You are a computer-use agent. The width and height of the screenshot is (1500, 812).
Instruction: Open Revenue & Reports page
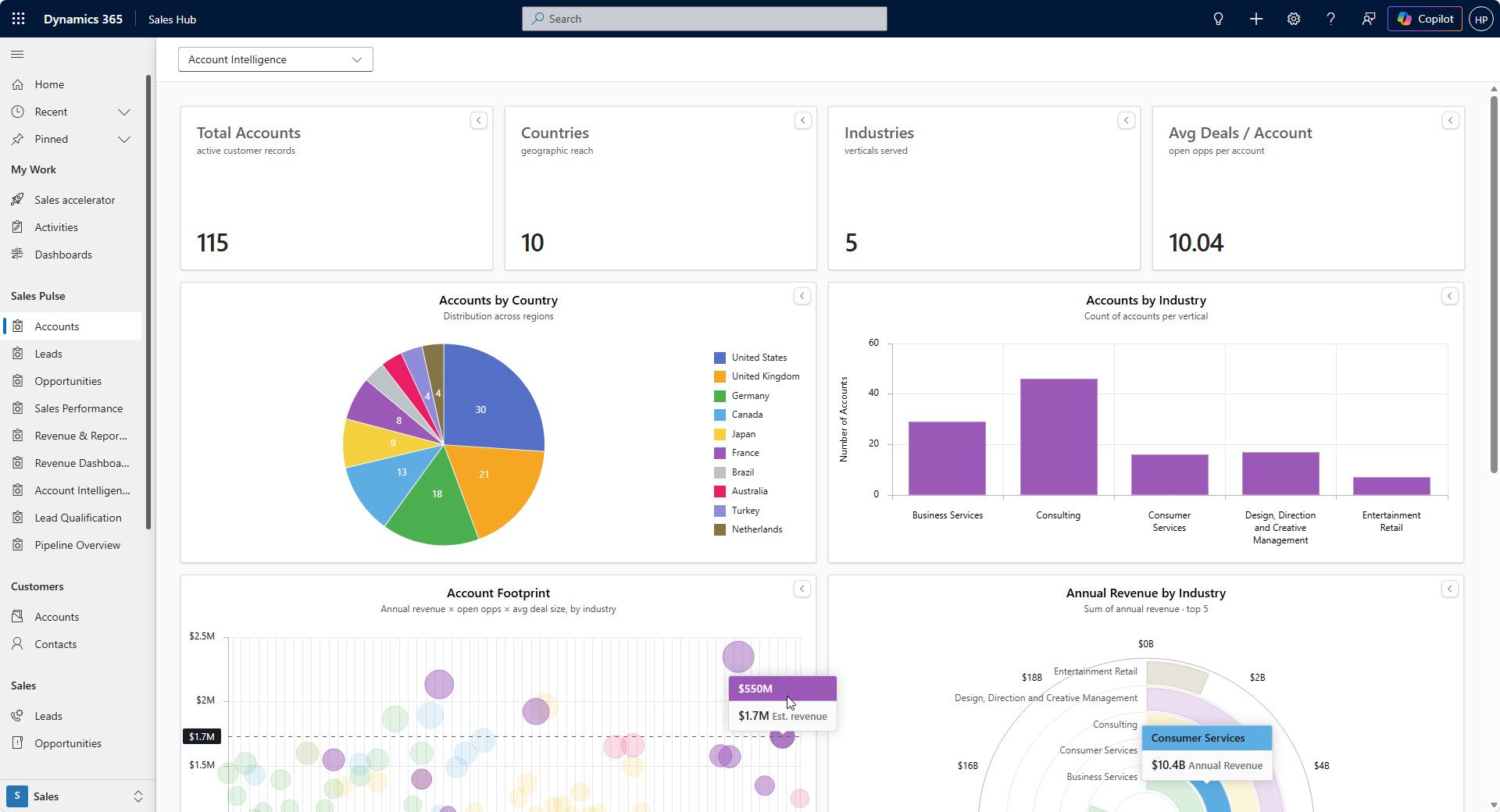pyautogui.click(x=72, y=436)
